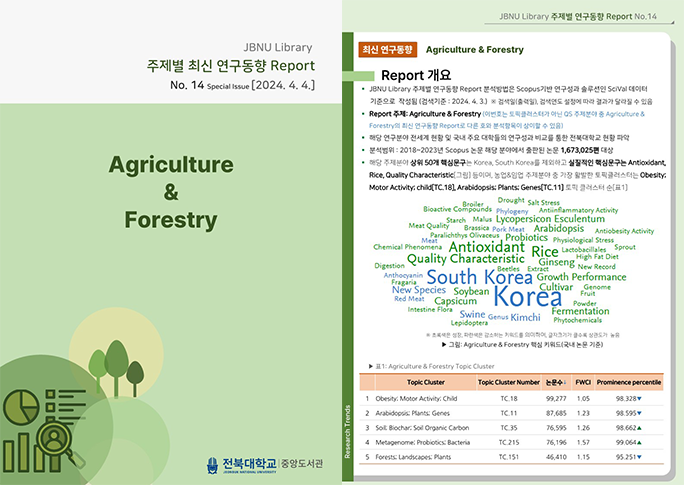This screenshot has height=485, width=684.
Task: Click the 'Agriculture & Forestry' section heading
Action: (x=475, y=50)
